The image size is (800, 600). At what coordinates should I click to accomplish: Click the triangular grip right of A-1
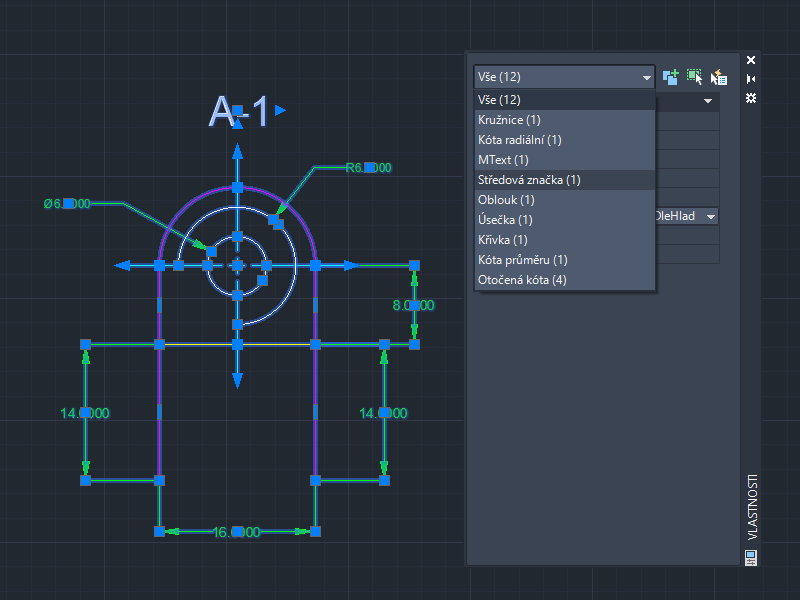(x=281, y=110)
